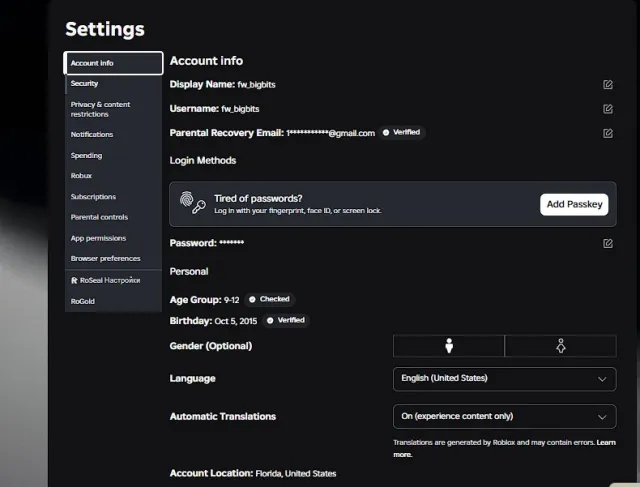The width and height of the screenshot is (640, 487).
Task: Select the male gender icon
Action: pyautogui.click(x=449, y=346)
